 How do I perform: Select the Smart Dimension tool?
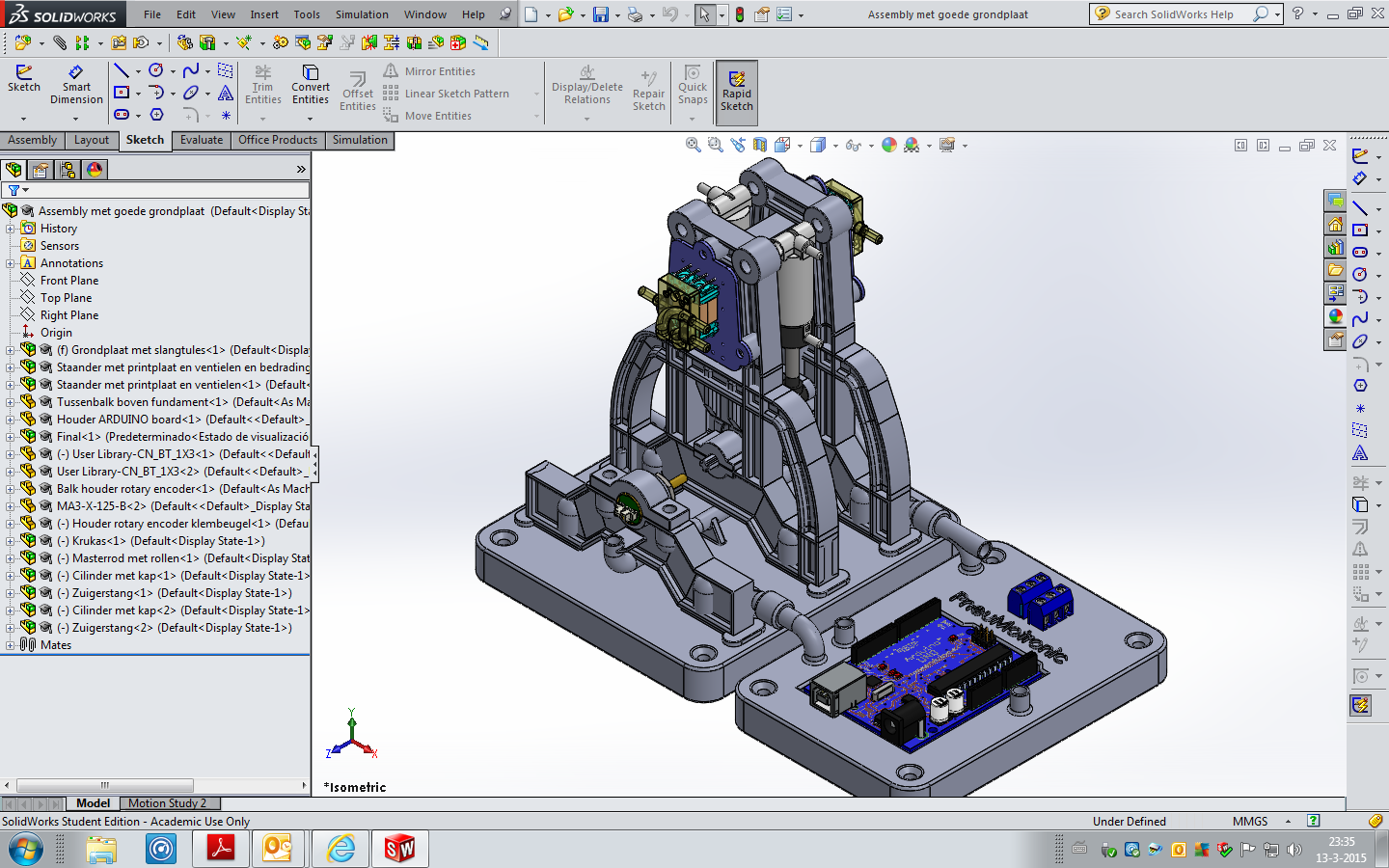(76, 86)
